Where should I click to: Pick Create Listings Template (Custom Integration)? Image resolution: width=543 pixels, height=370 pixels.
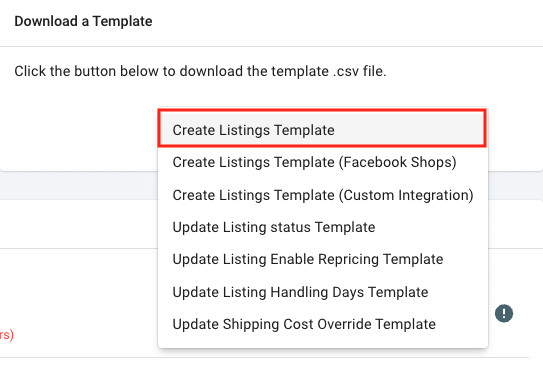click(323, 195)
